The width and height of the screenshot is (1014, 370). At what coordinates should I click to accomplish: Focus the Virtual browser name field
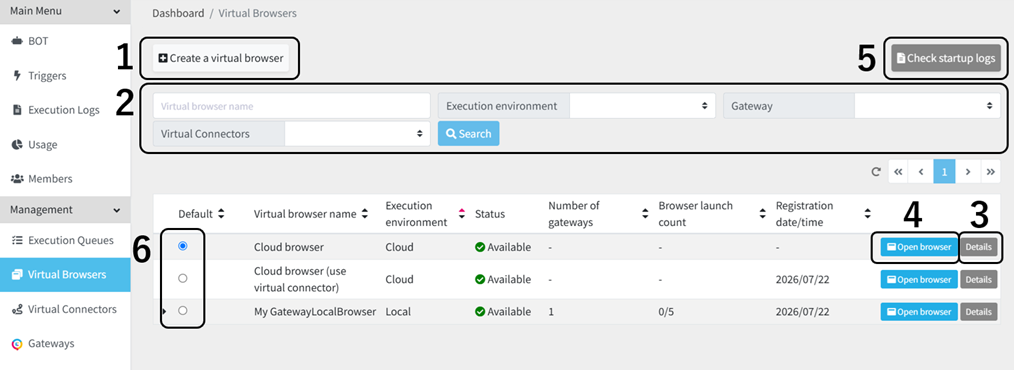click(292, 105)
